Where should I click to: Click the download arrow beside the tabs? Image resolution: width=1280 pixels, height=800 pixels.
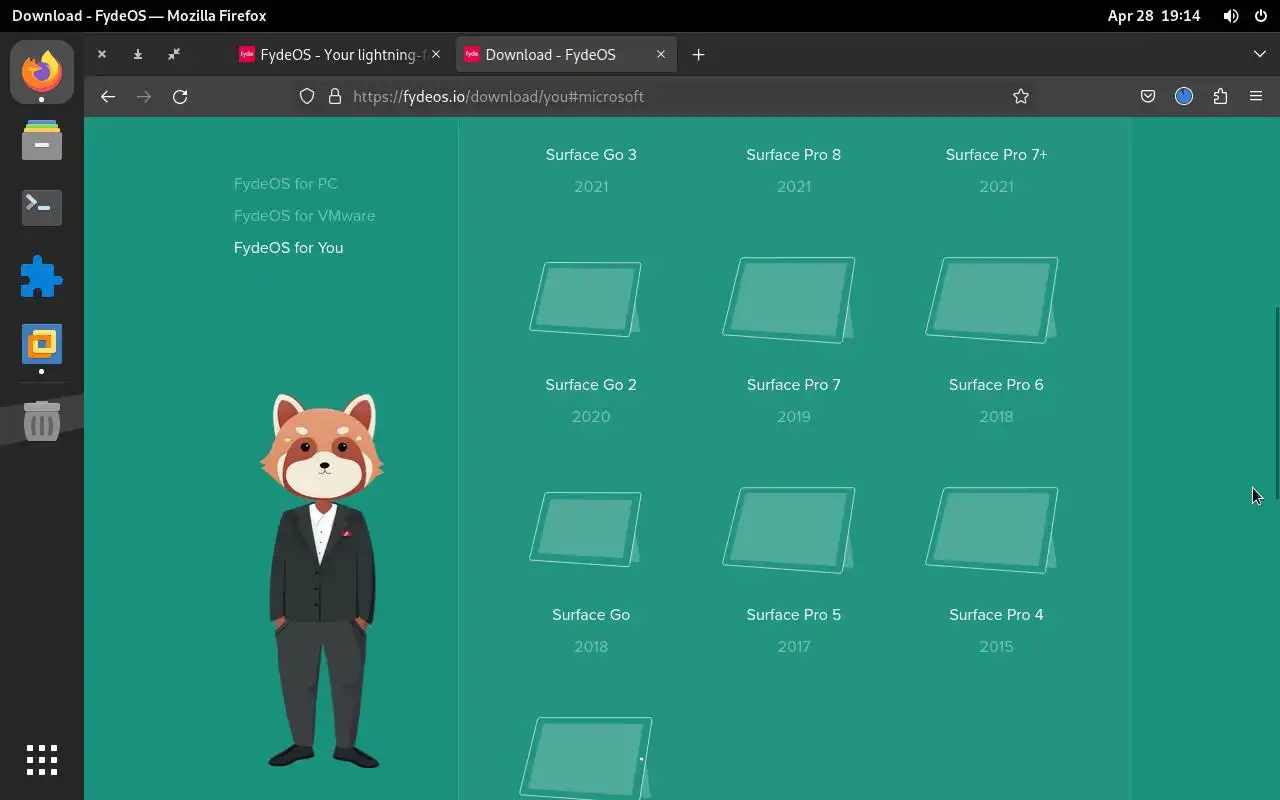[138, 54]
